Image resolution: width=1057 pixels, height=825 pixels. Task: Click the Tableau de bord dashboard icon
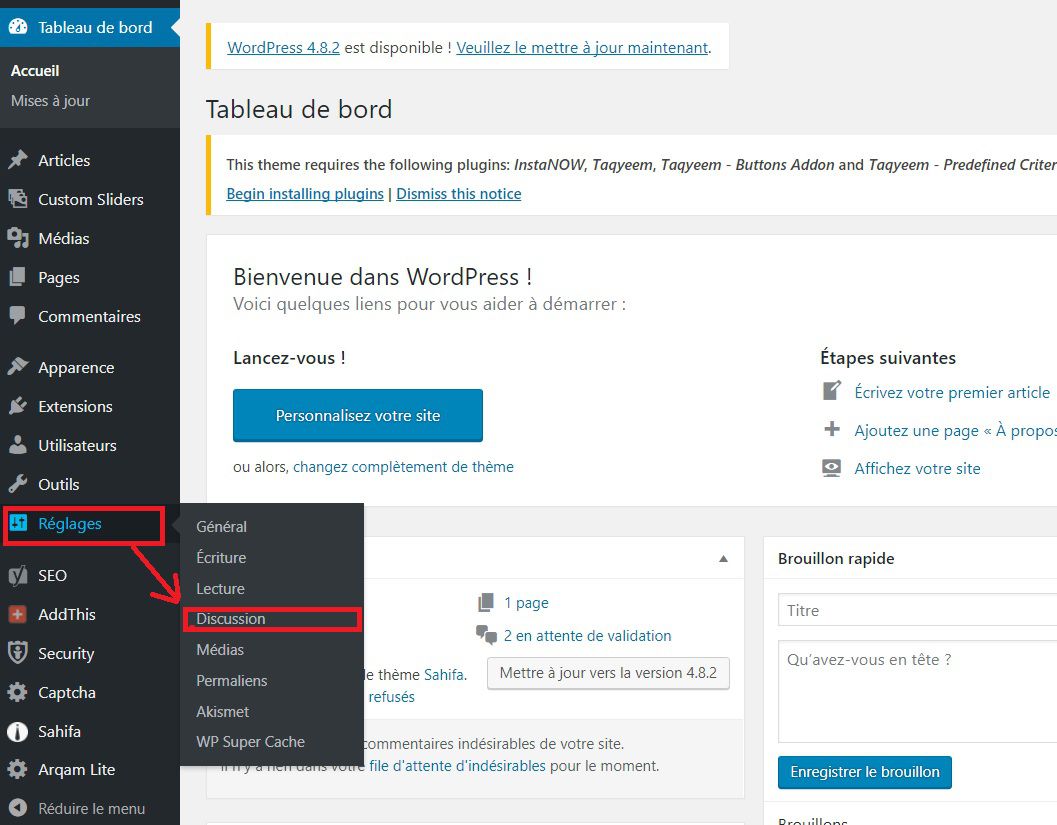[18, 27]
